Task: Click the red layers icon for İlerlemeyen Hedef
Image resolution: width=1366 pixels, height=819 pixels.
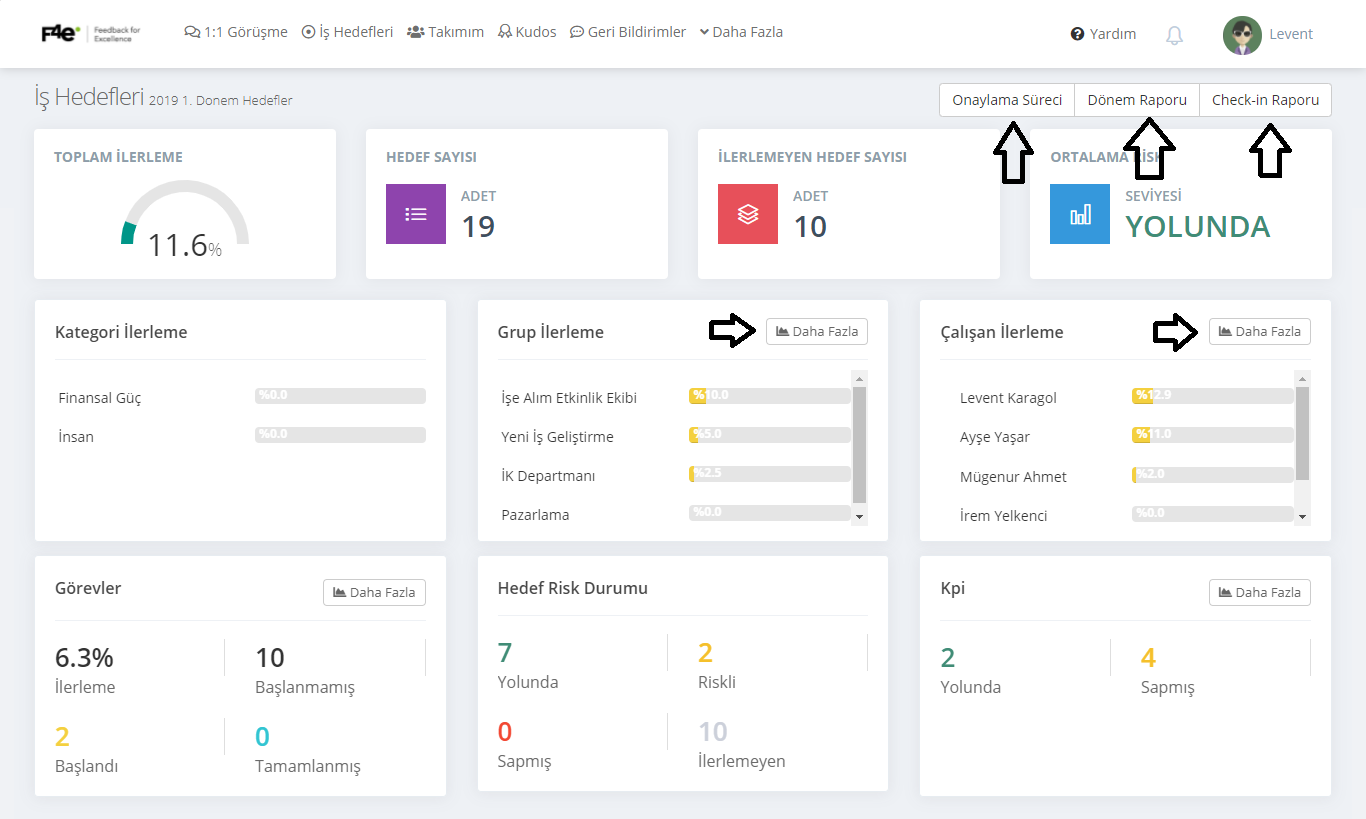Action: coord(748,214)
